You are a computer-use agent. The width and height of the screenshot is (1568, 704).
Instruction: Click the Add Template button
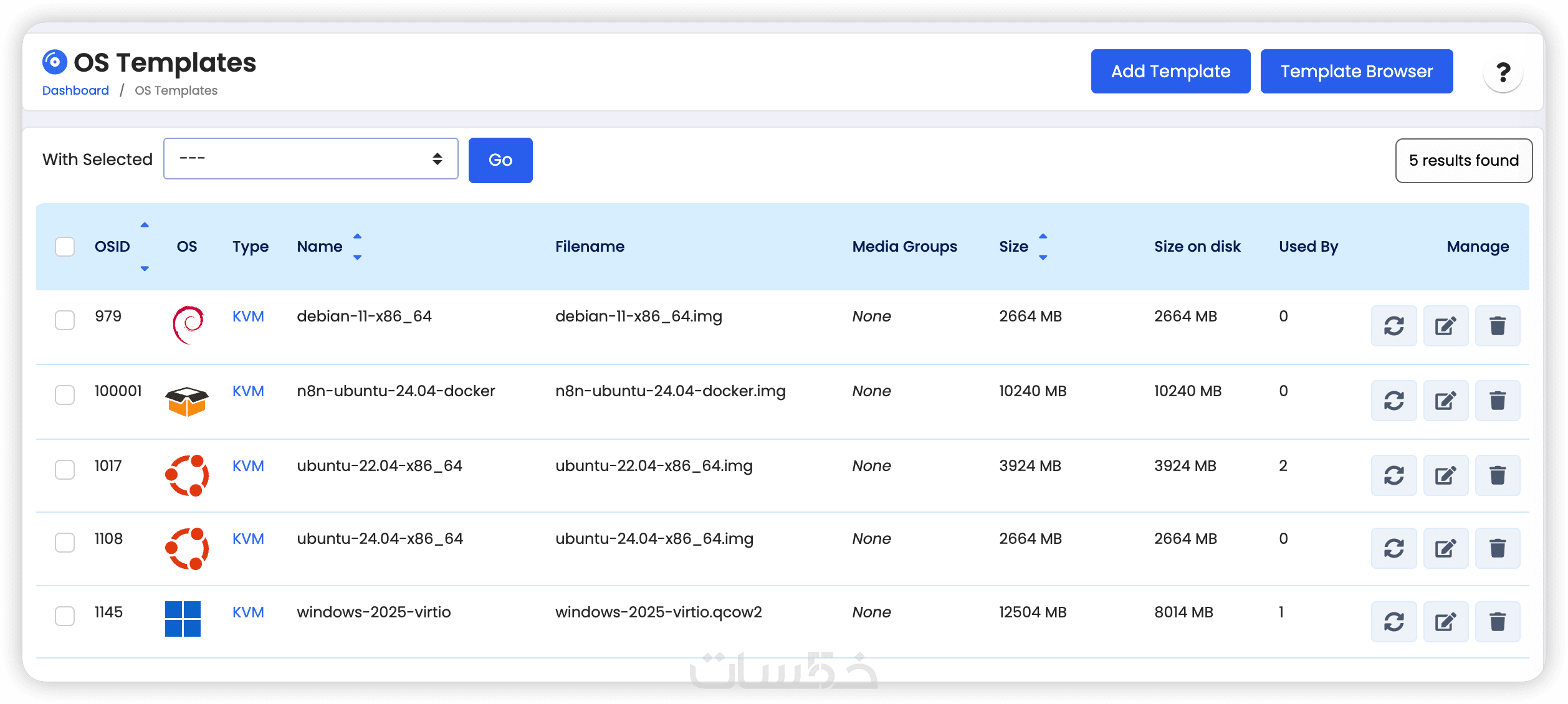pyautogui.click(x=1170, y=72)
